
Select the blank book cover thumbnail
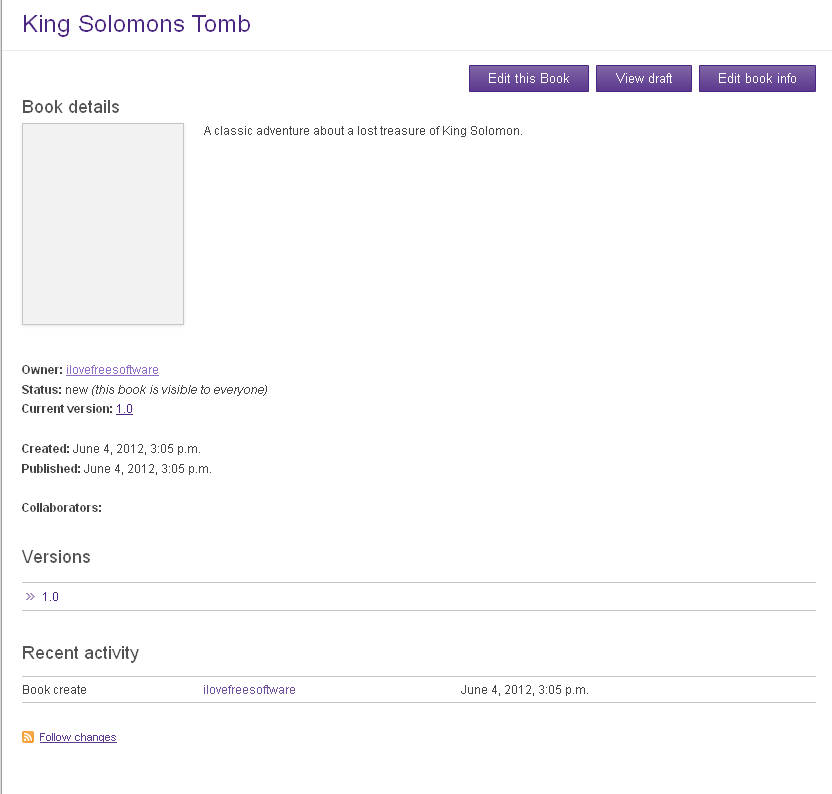click(x=103, y=224)
